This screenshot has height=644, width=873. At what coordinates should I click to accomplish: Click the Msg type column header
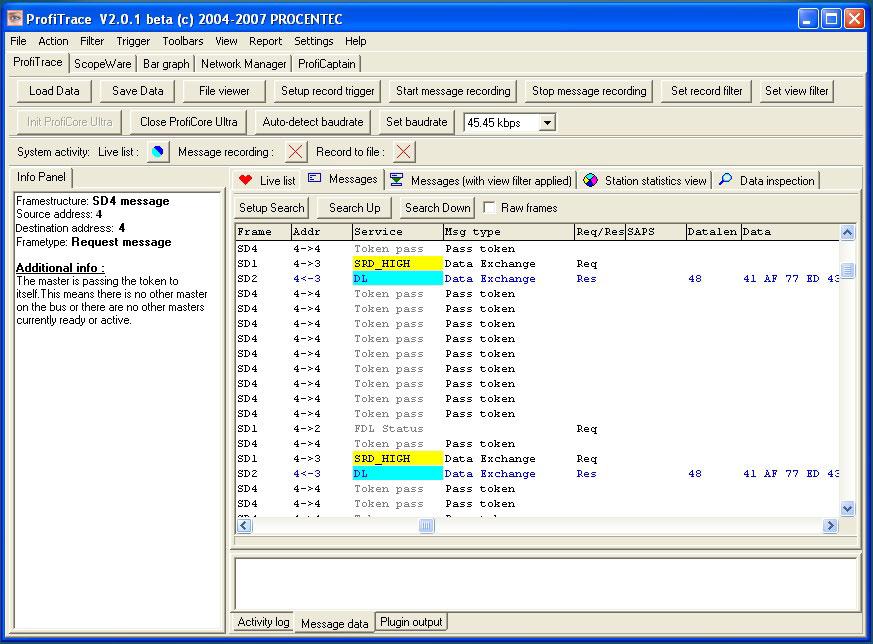pos(508,232)
